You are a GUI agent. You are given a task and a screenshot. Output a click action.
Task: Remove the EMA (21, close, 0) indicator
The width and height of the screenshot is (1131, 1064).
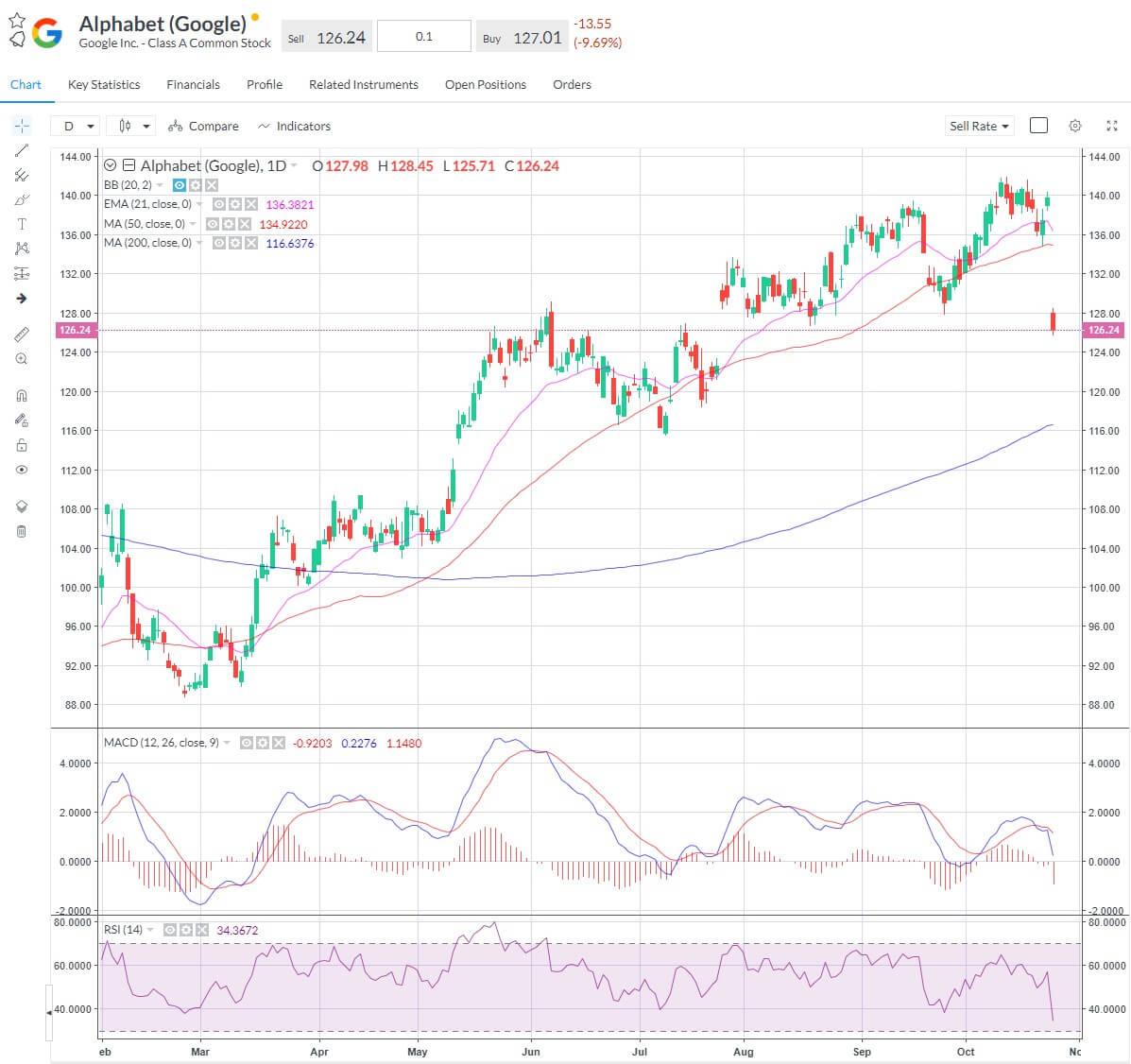click(251, 204)
